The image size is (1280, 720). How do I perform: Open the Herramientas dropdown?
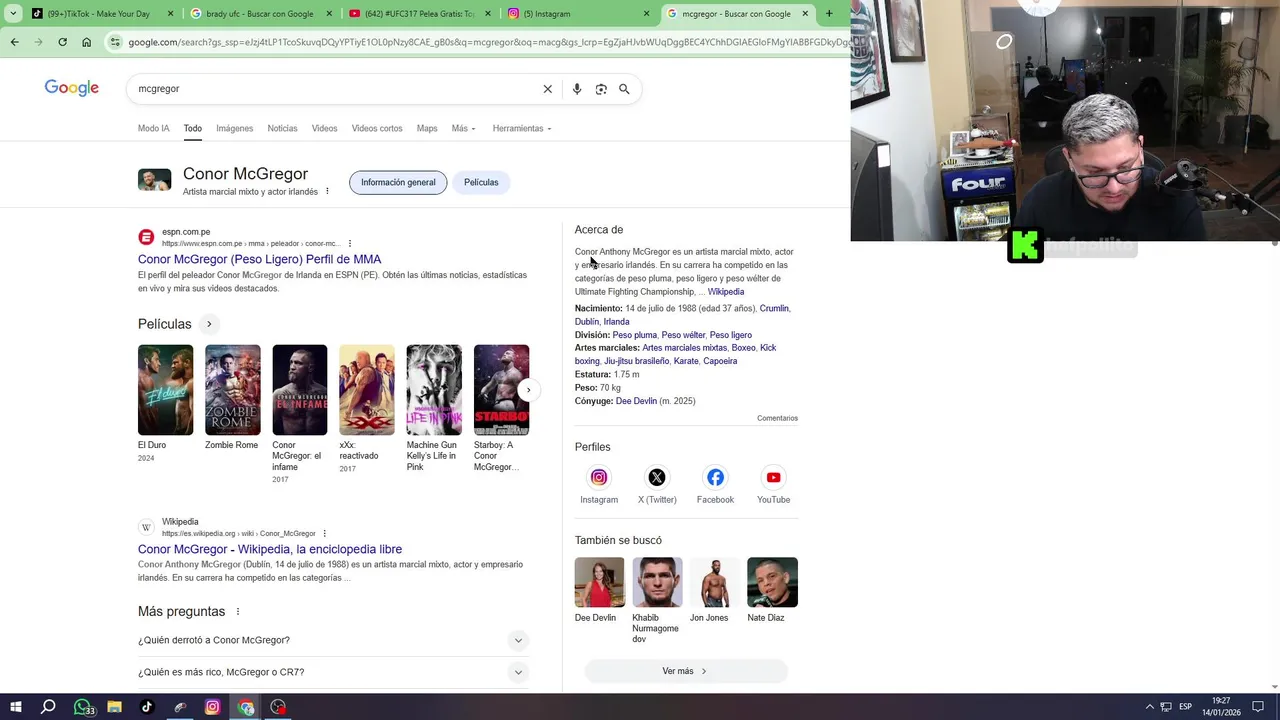[x=522, y=128]
